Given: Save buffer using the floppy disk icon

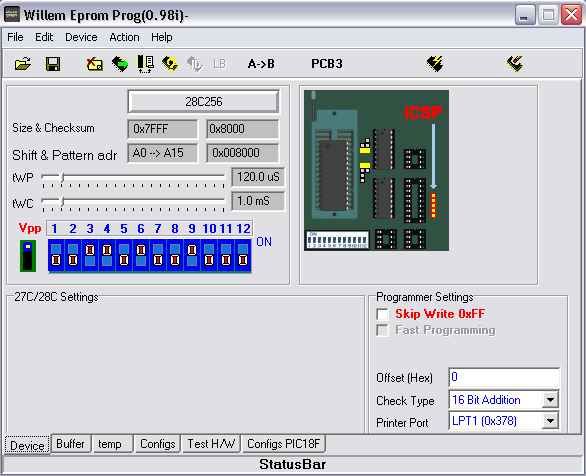Looking at the screenshot, I should pyautogui.click(x=53, y=64).
